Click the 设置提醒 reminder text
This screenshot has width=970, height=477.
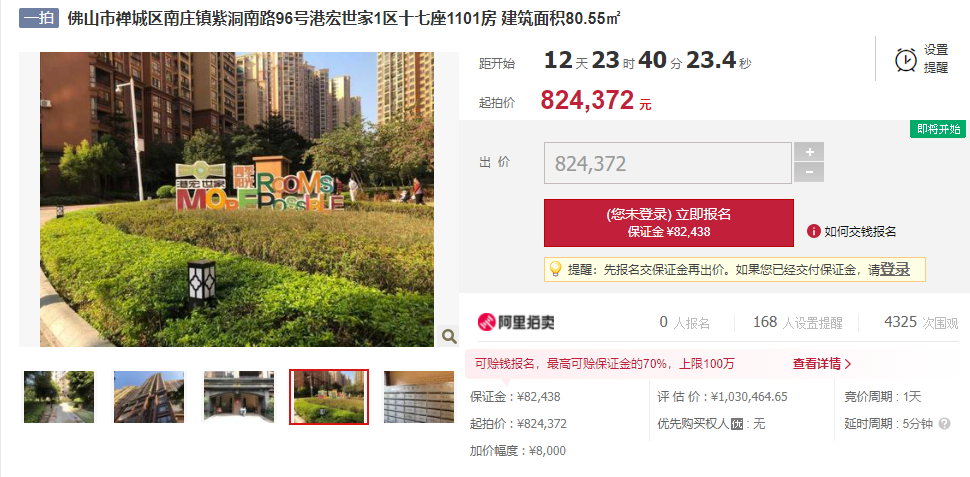[x=936, y=59]
